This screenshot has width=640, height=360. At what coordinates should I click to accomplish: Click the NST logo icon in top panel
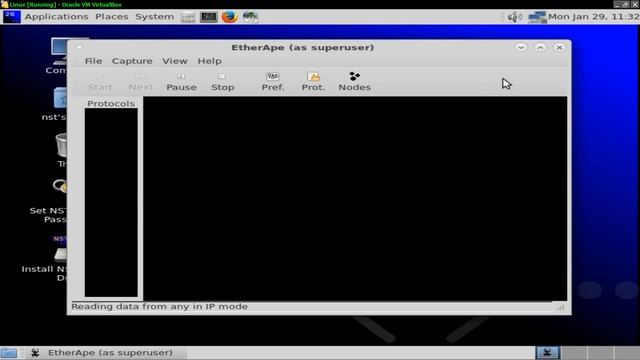[x=11, y=17]
